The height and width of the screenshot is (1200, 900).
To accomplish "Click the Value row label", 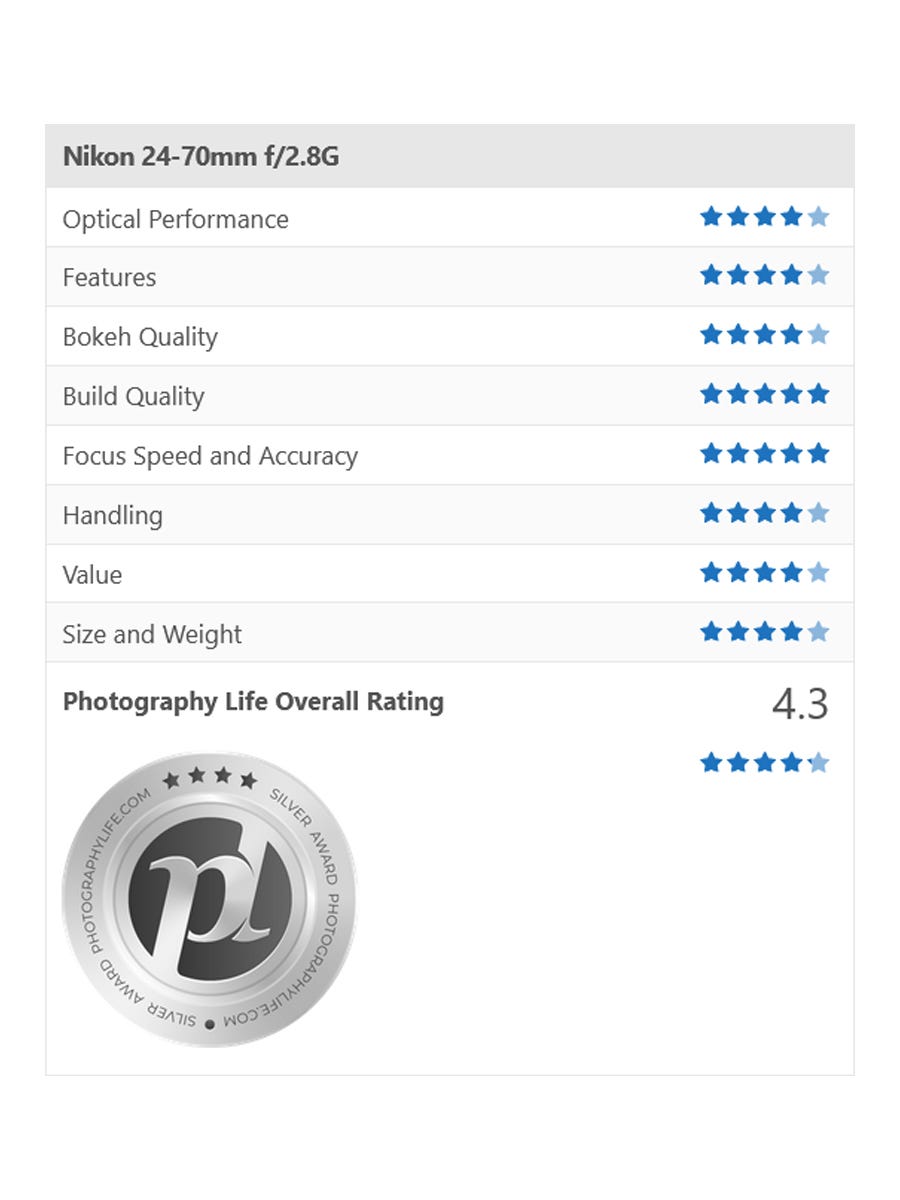I will (92, 575).
